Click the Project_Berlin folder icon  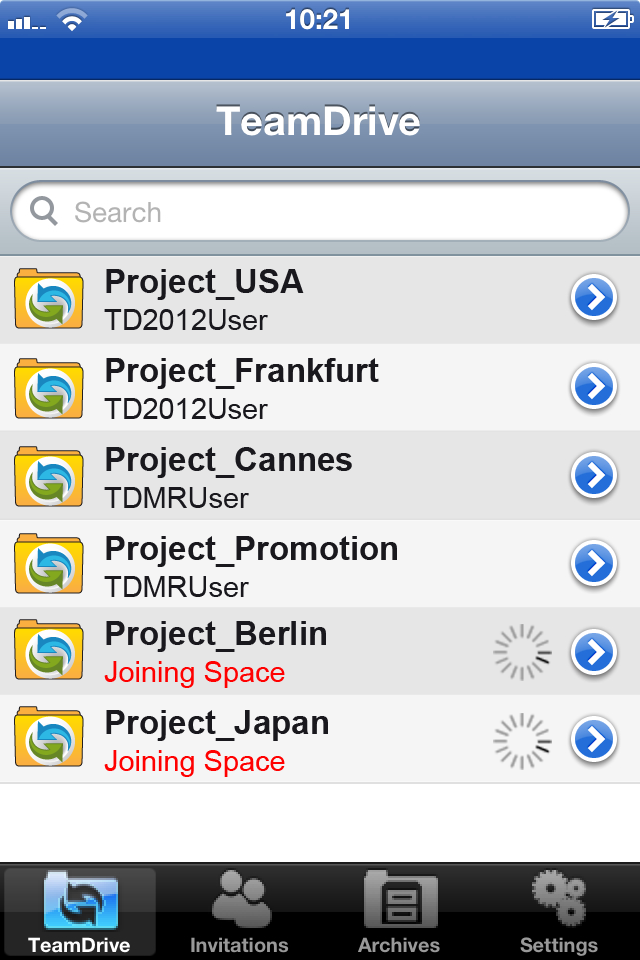49,650
